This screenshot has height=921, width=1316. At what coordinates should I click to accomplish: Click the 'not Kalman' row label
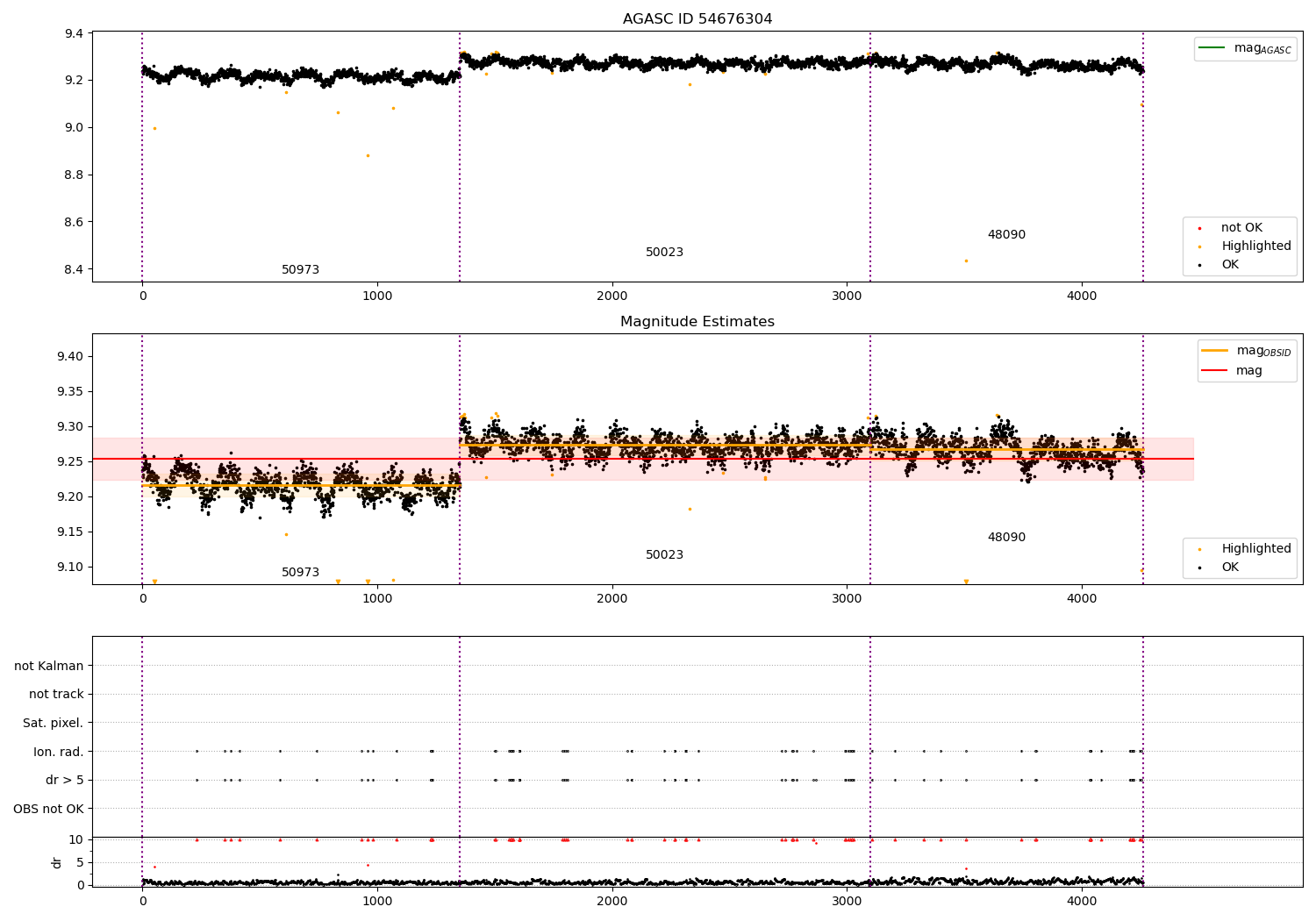[x=49, y=667]
